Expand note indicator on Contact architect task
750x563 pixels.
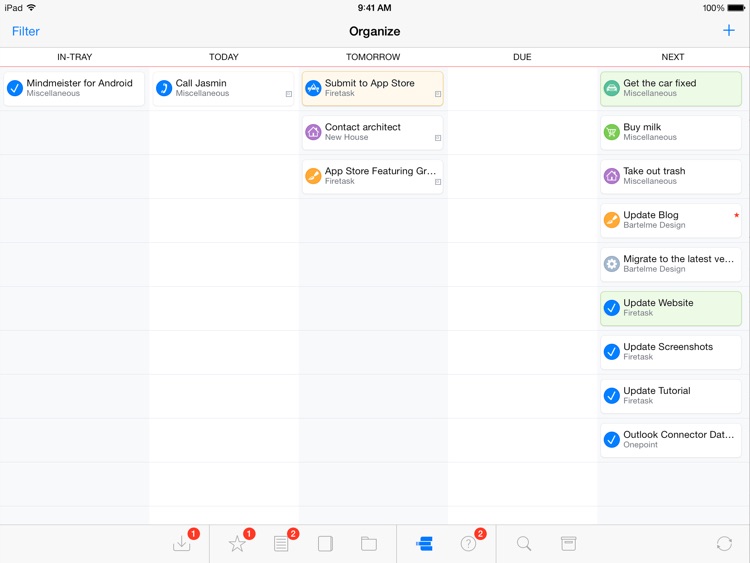tap(438, 138)
